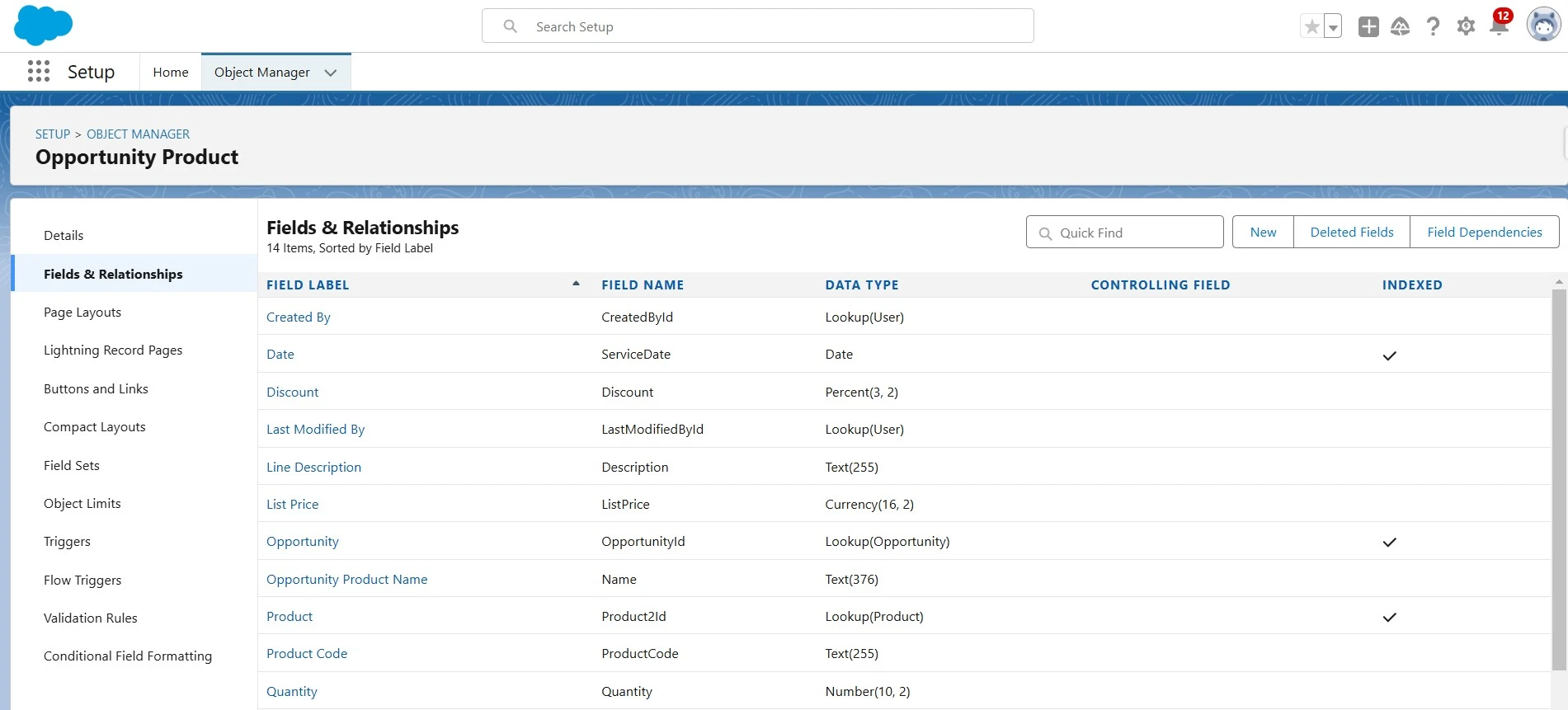Open the help question mark icon
Viewport: 1568px width, 710px height.
(x=1434, y=26)
